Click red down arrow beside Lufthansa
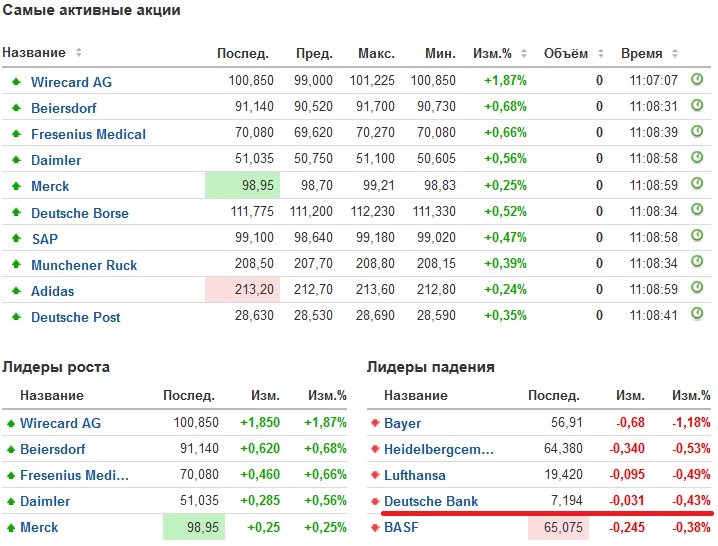This screenshot has height=546, width=718. pos(375,475)
